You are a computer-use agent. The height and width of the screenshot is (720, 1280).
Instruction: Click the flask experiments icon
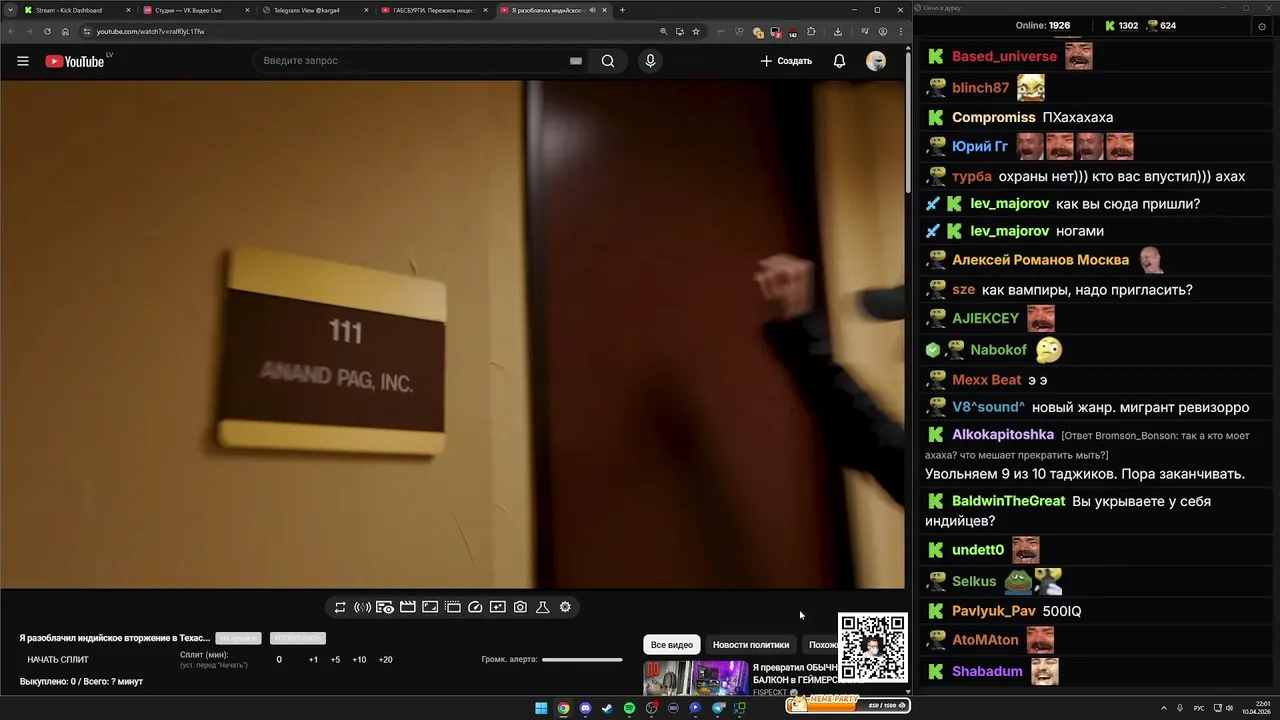point(543,607)
